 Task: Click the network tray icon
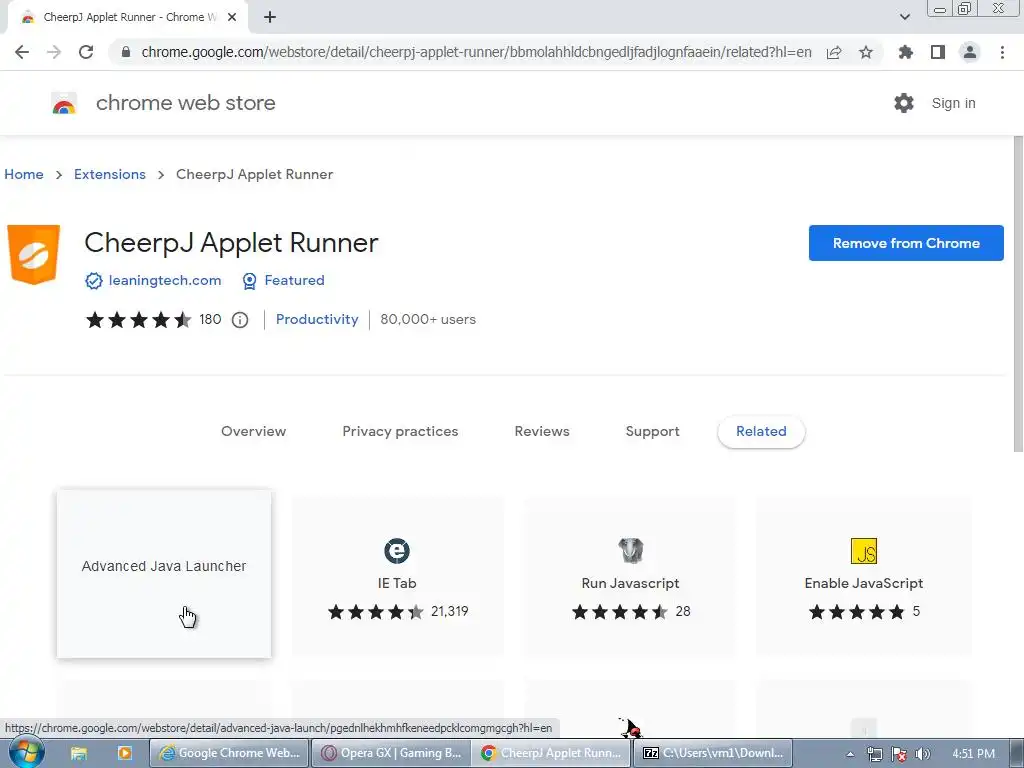point(874,754)
